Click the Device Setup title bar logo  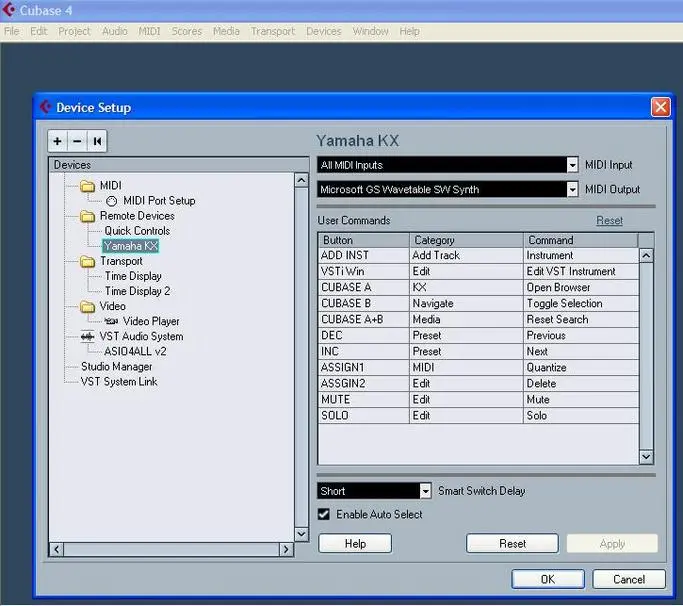point(45,106)
